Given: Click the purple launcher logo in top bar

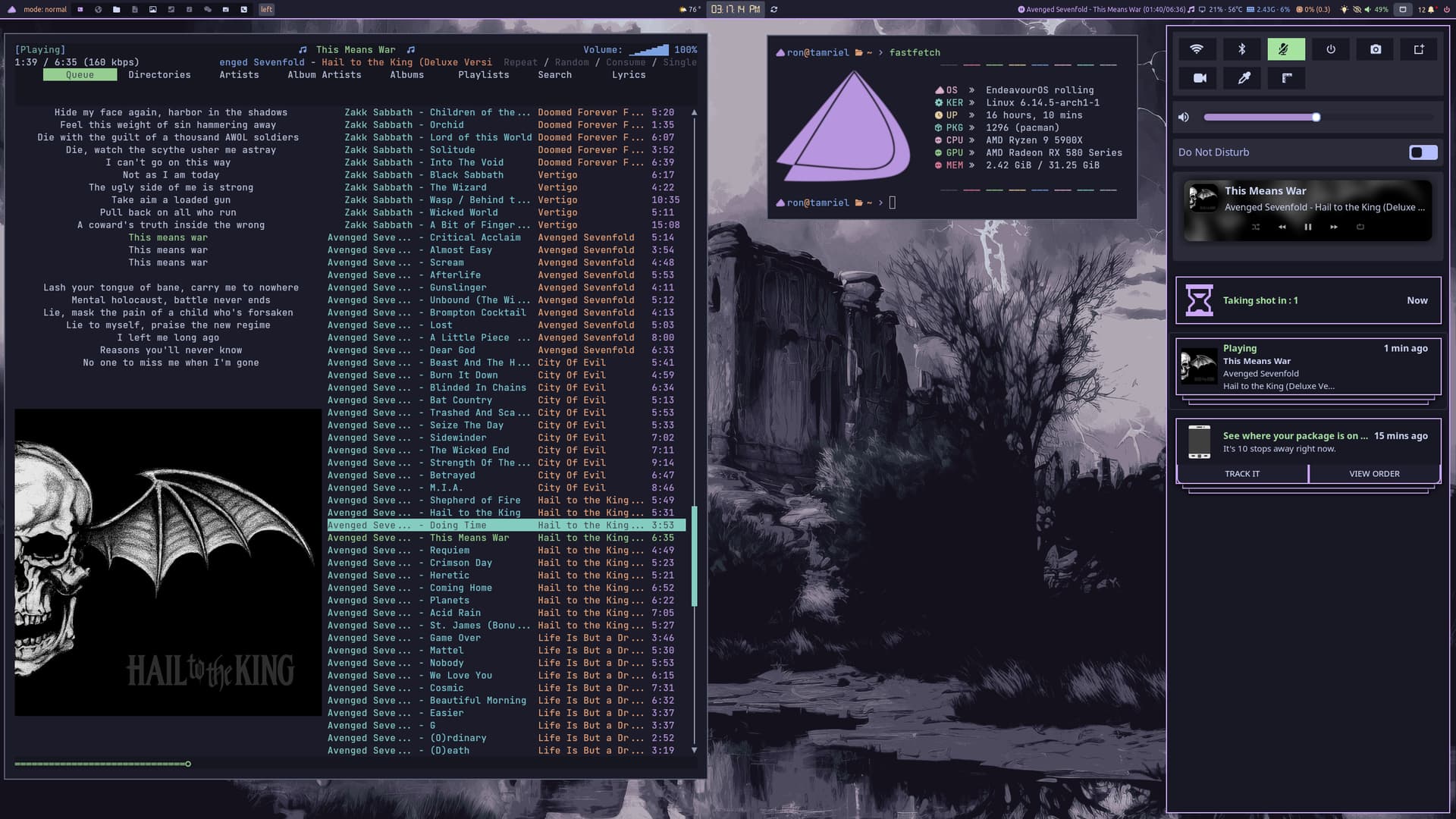Looking at the screenshot, I should (x=11, y=9).
